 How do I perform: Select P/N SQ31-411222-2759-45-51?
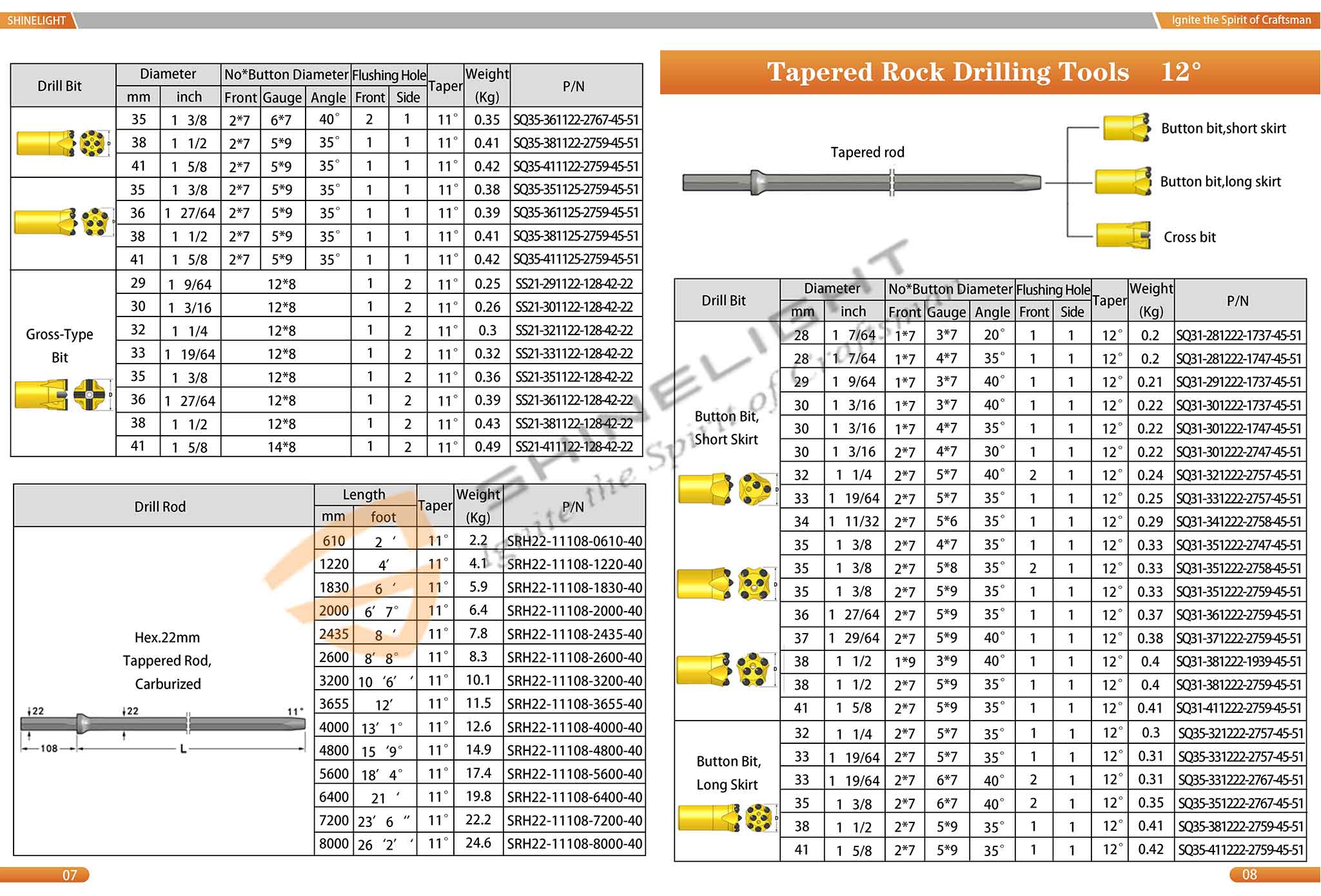pyautogui.click(x=1239, y=708)
